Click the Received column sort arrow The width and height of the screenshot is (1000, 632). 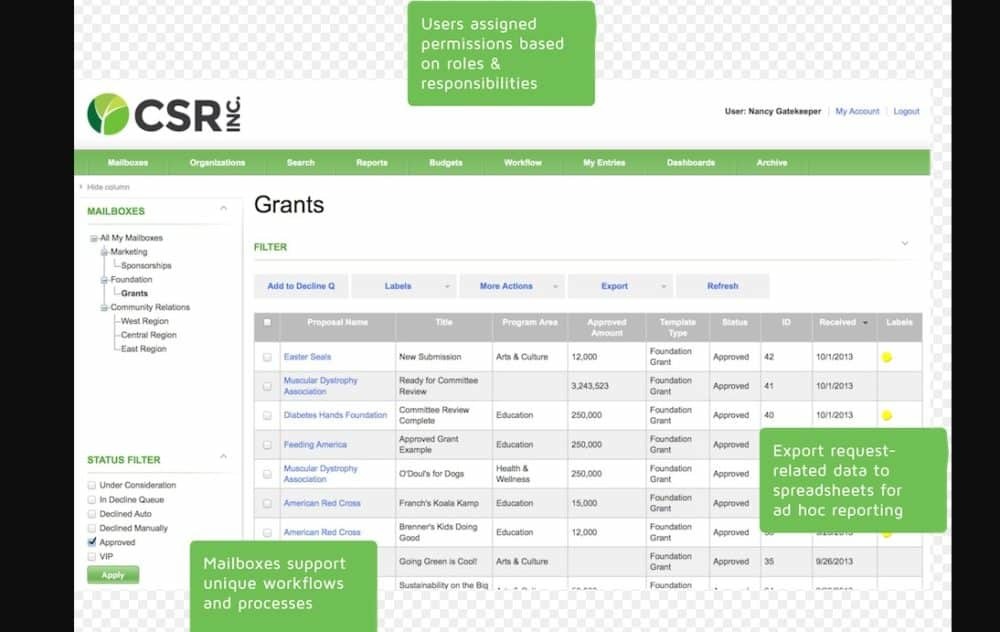click(865, 323)
